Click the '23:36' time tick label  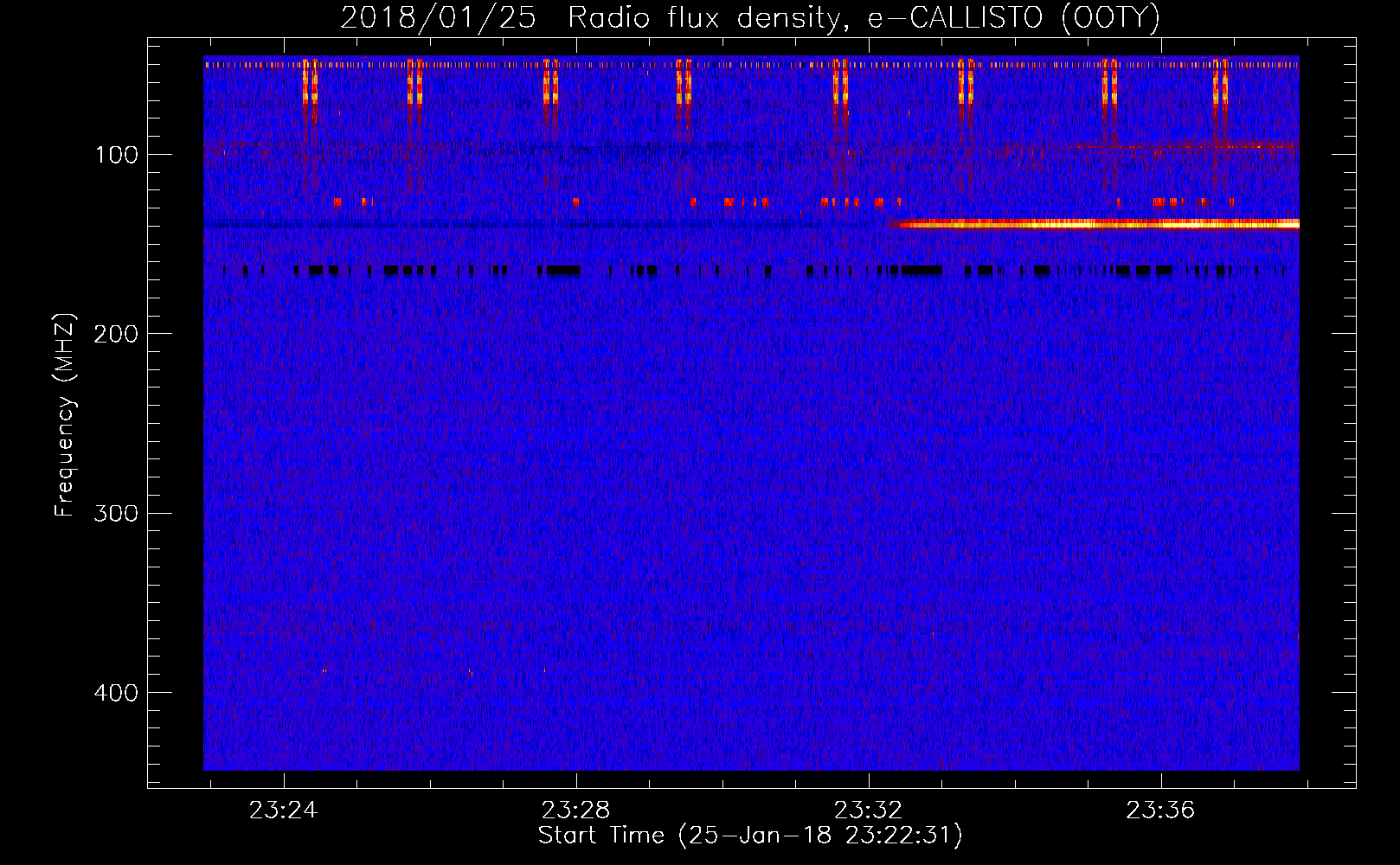point(1160,811)
